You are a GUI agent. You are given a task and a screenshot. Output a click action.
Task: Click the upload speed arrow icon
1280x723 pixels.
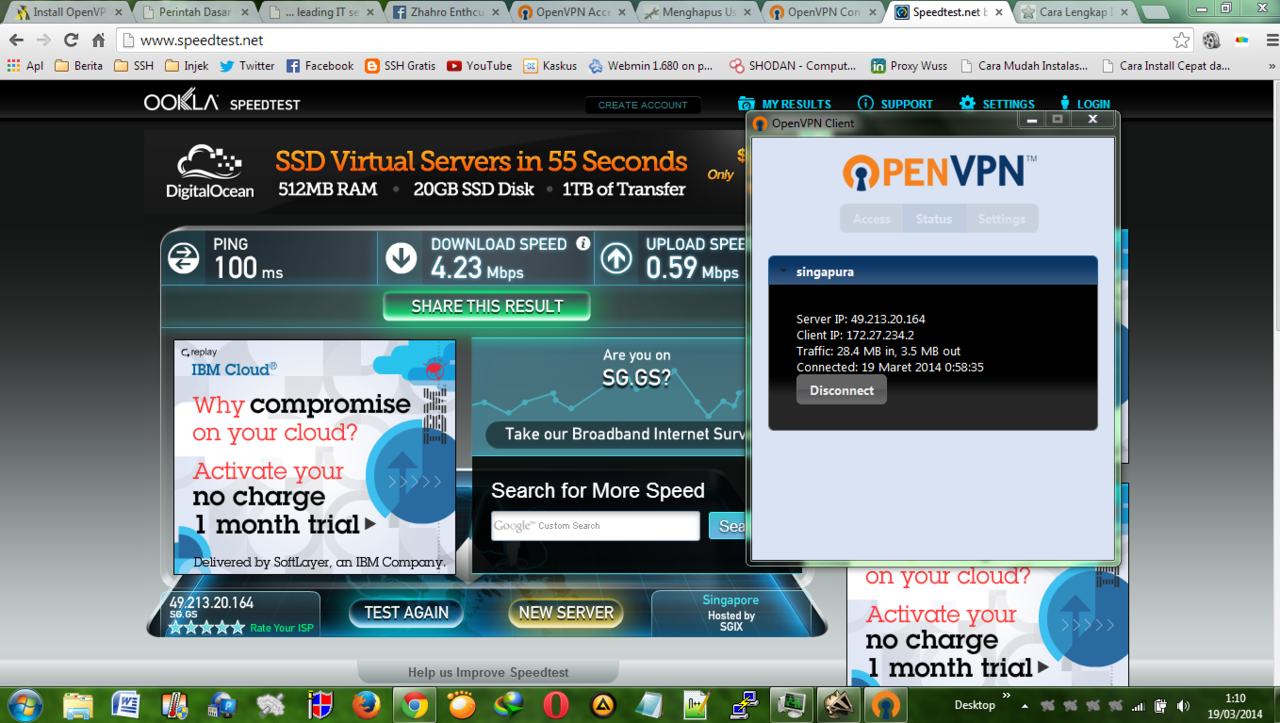pos(616,258)
